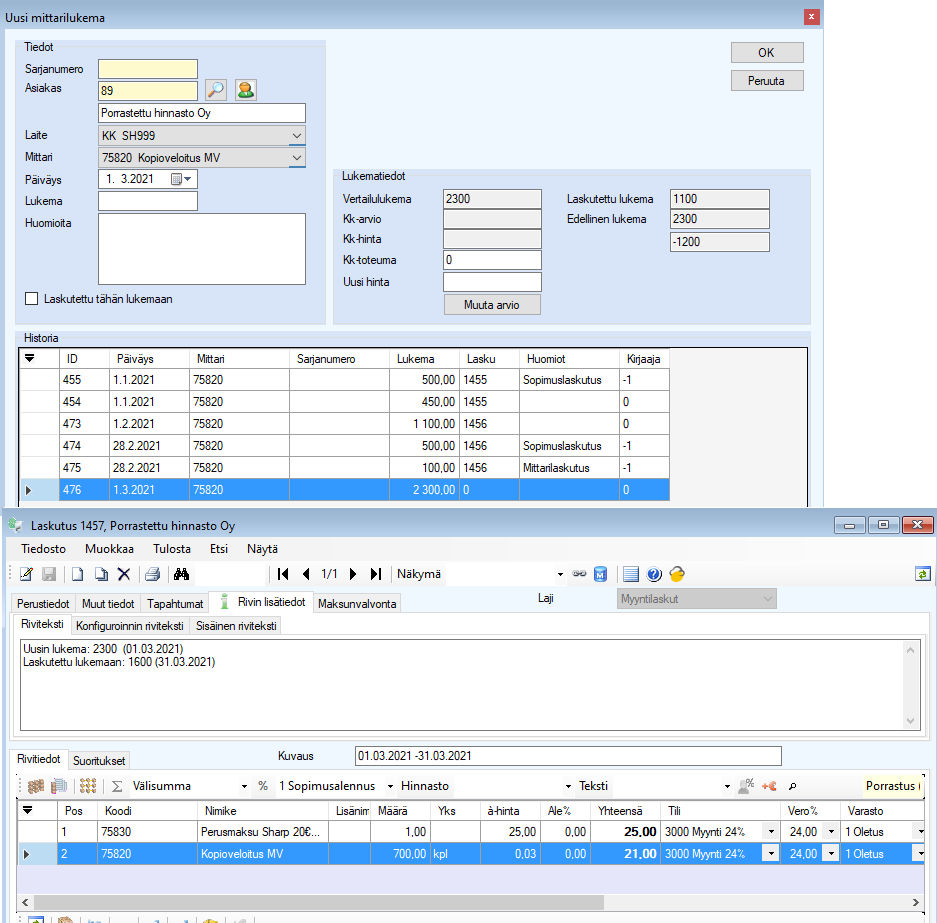Click the Peruuta button
The height and width of the screenshot is (923, 937).
click(767, 81)
